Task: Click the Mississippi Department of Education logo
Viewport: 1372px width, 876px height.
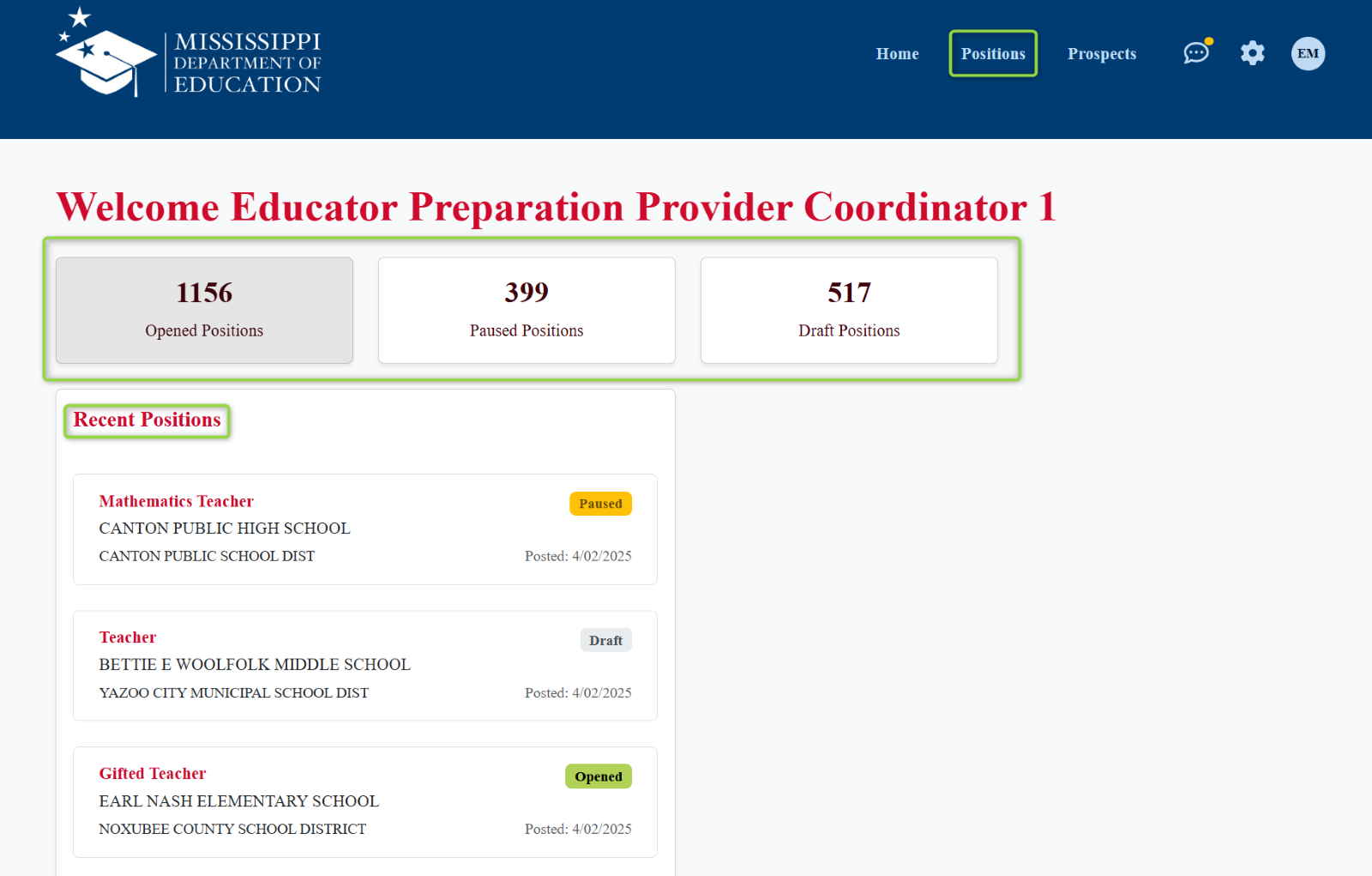Action: click(x=188, y=57)
